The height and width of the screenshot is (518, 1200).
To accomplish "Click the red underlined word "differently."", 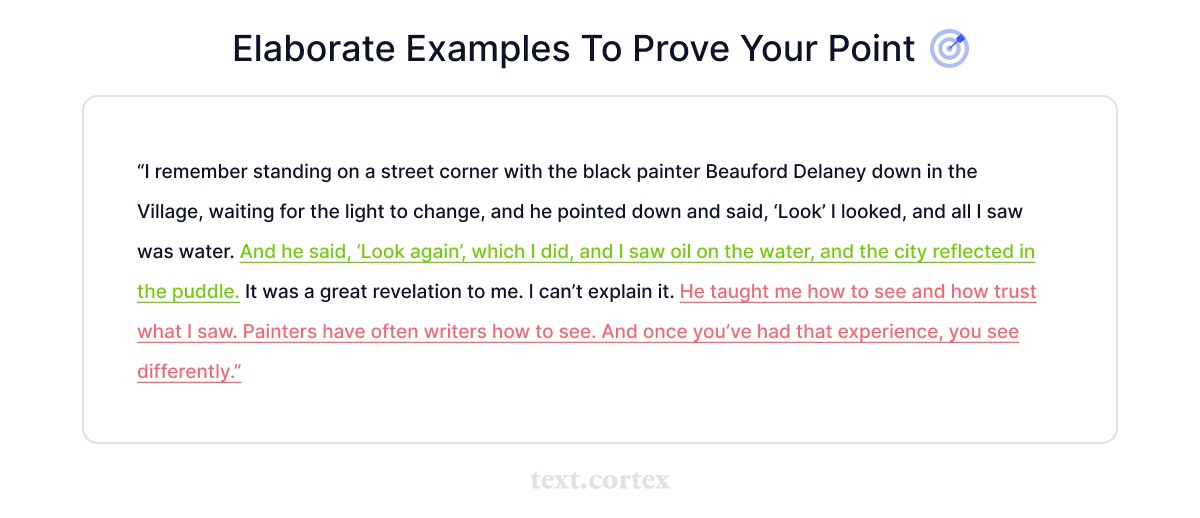I will 189,372.
